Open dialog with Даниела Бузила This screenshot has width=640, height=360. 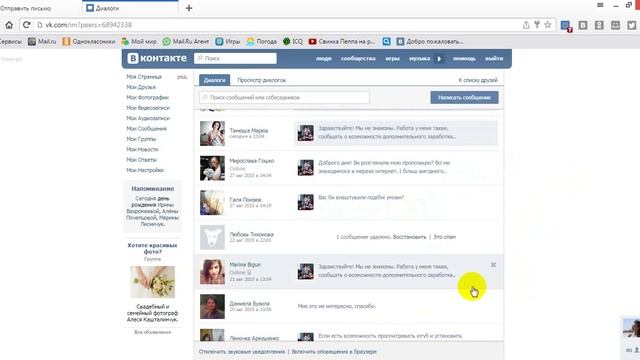pyautogui.click(x=349, y=307)
